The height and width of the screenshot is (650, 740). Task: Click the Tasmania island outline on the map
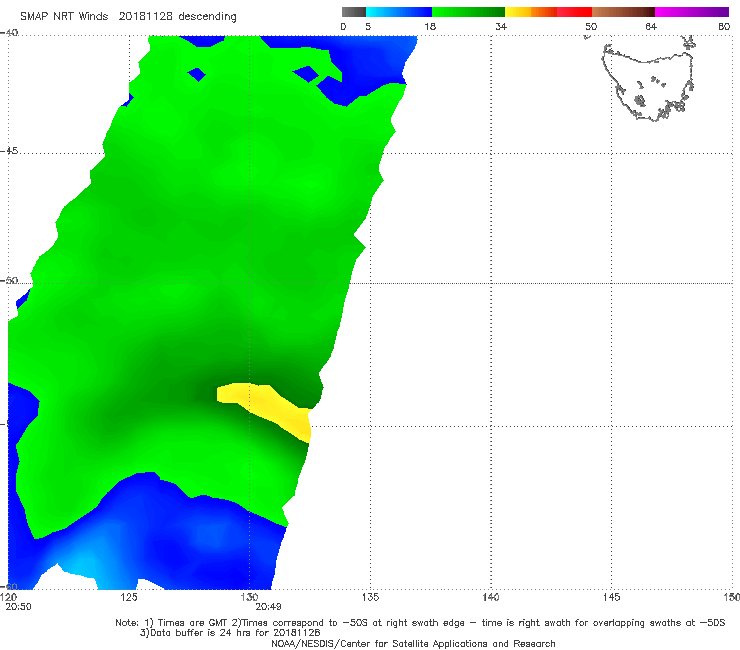pyautogui.click(x=649, y=81)
